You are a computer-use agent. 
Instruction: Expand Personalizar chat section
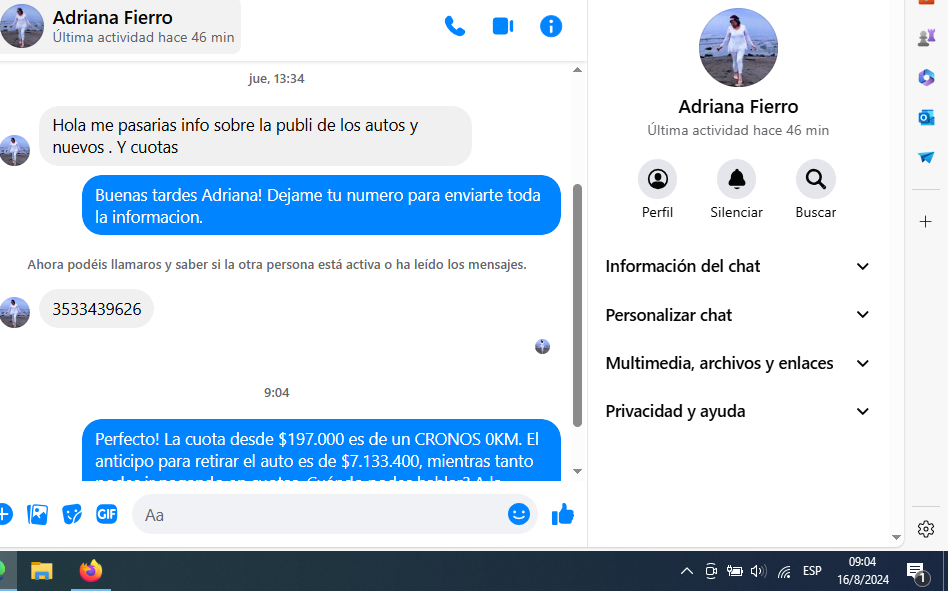[x=738, y=315]
